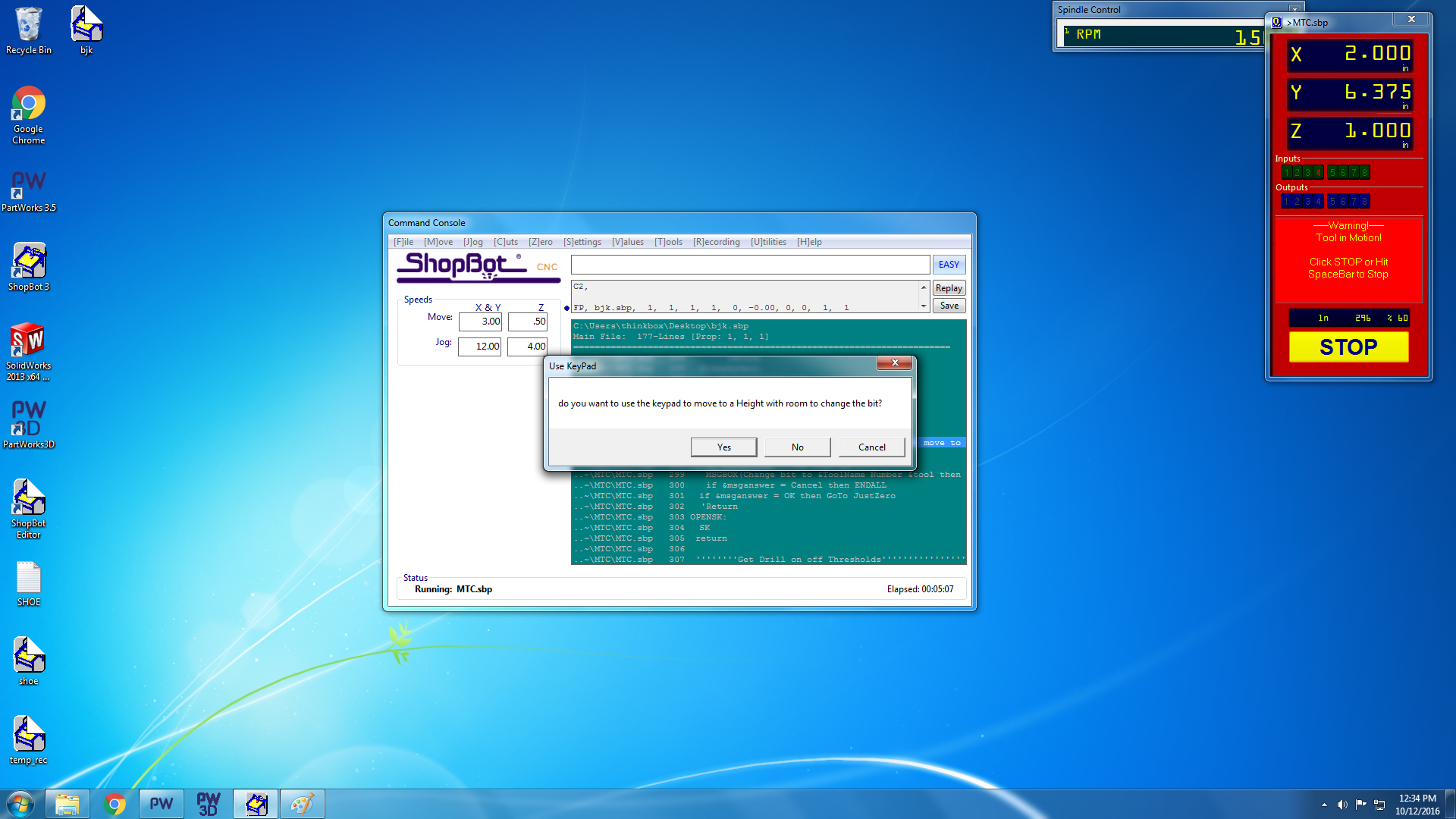1456x819 pixels.
Task: Click the EASY button
Action: coord(949,265)
